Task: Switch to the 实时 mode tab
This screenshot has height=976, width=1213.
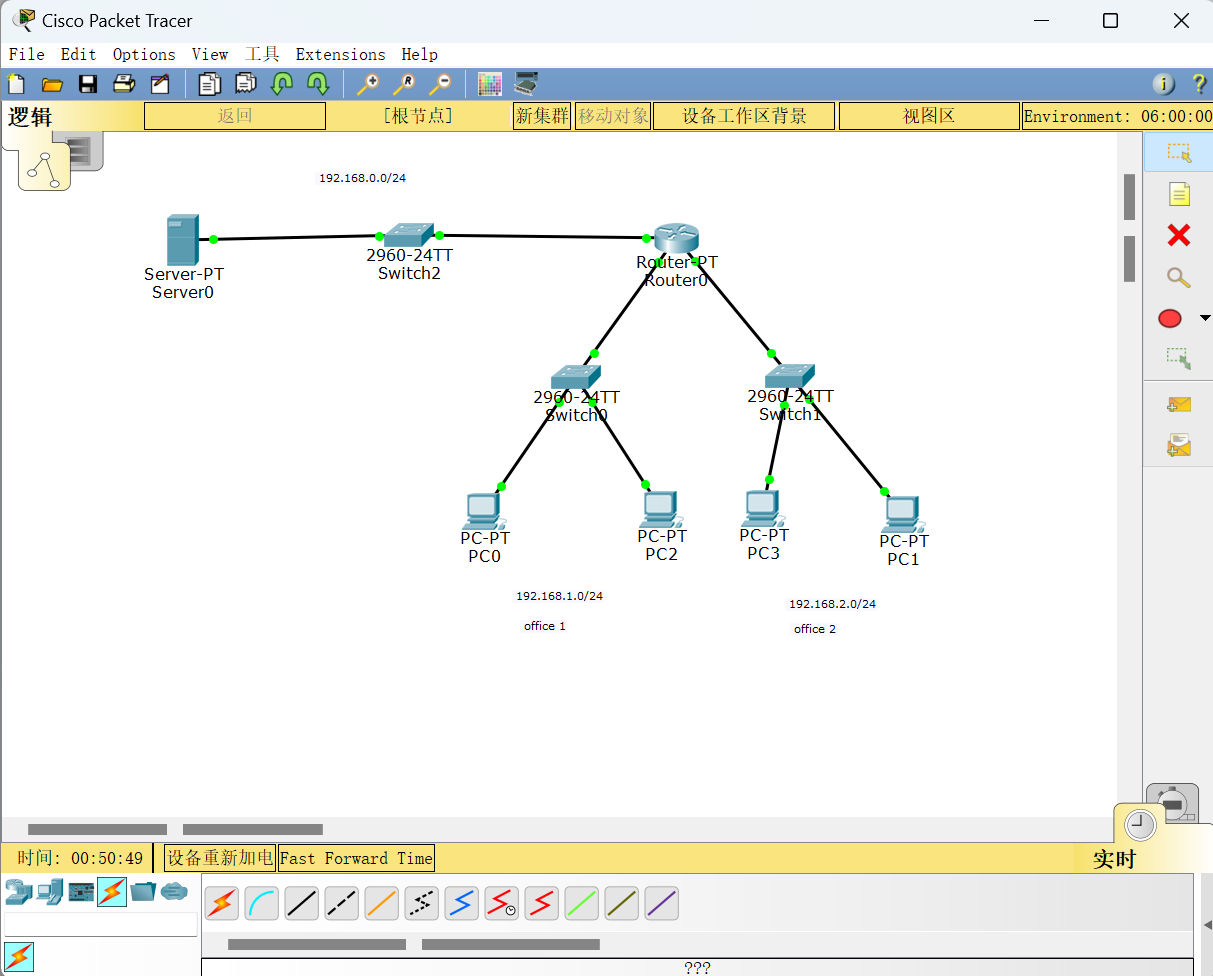Action: pyautogui.click(x=1114, y=858)
